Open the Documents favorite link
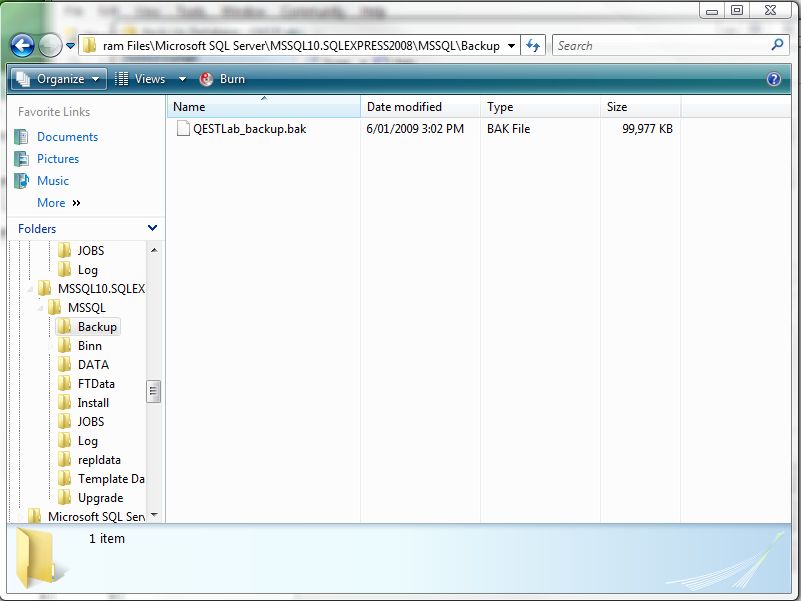The image size is (801, 601). click(x=67, y=137)
